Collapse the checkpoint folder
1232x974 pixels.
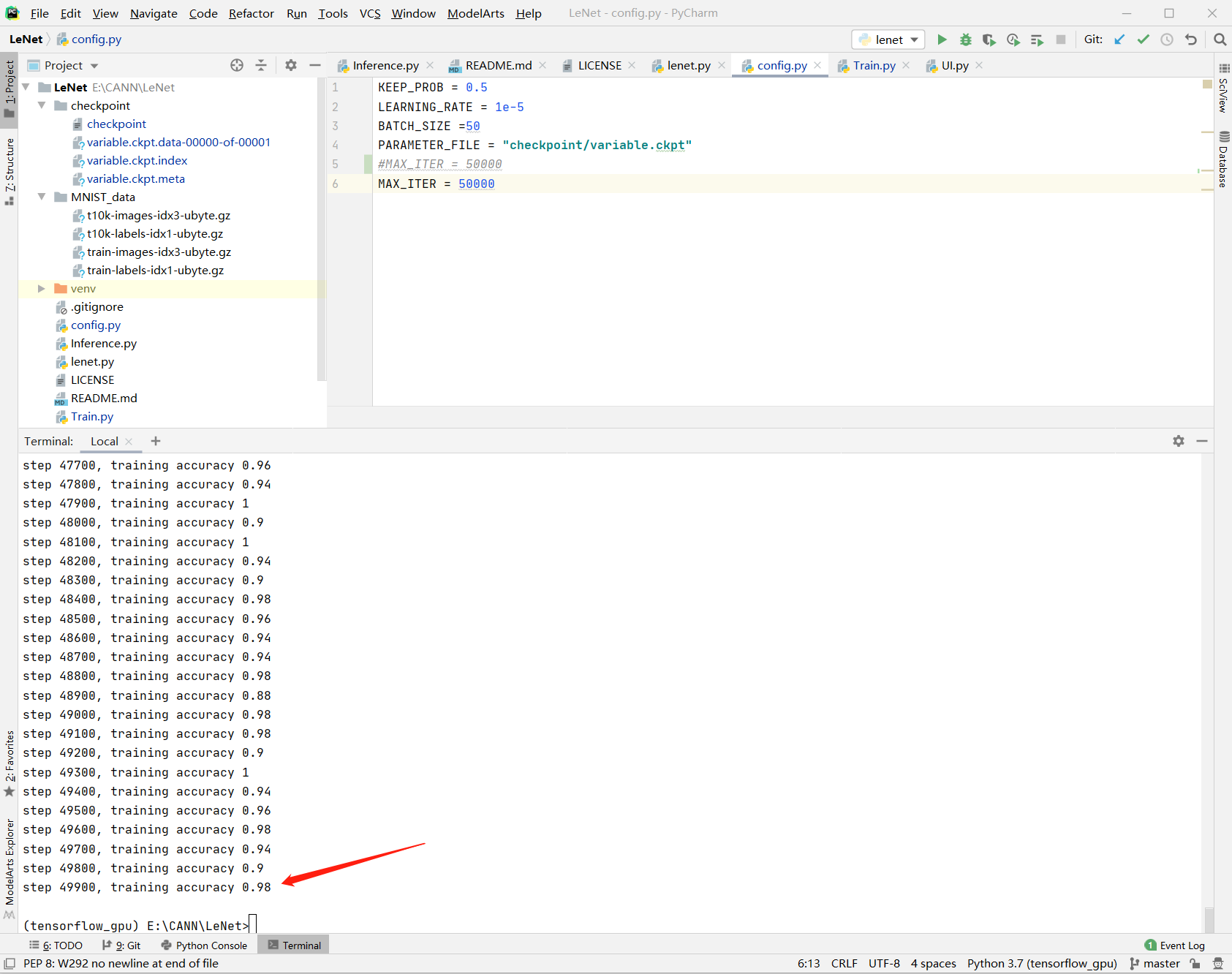click(x=42, y=105)
